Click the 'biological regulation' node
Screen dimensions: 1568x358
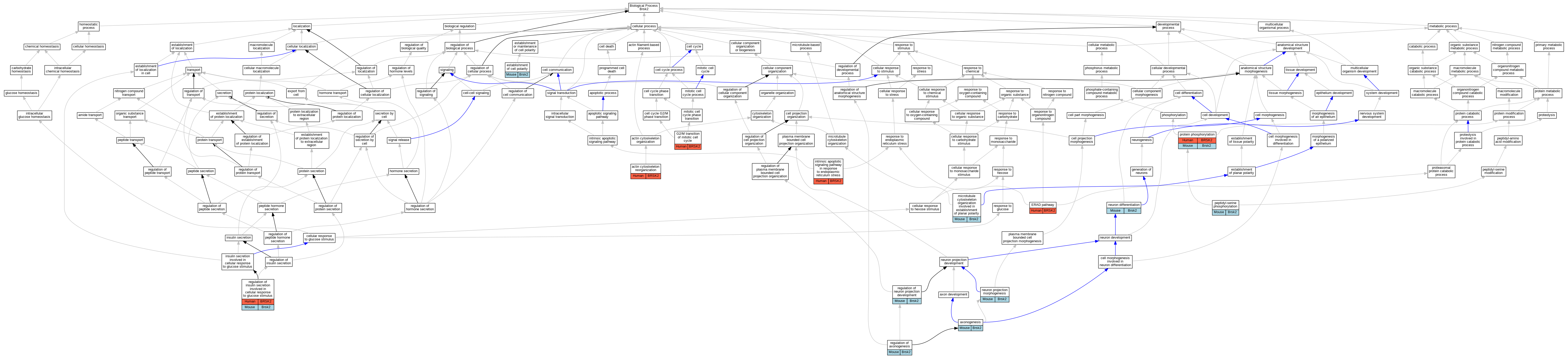tap(460, 26)
